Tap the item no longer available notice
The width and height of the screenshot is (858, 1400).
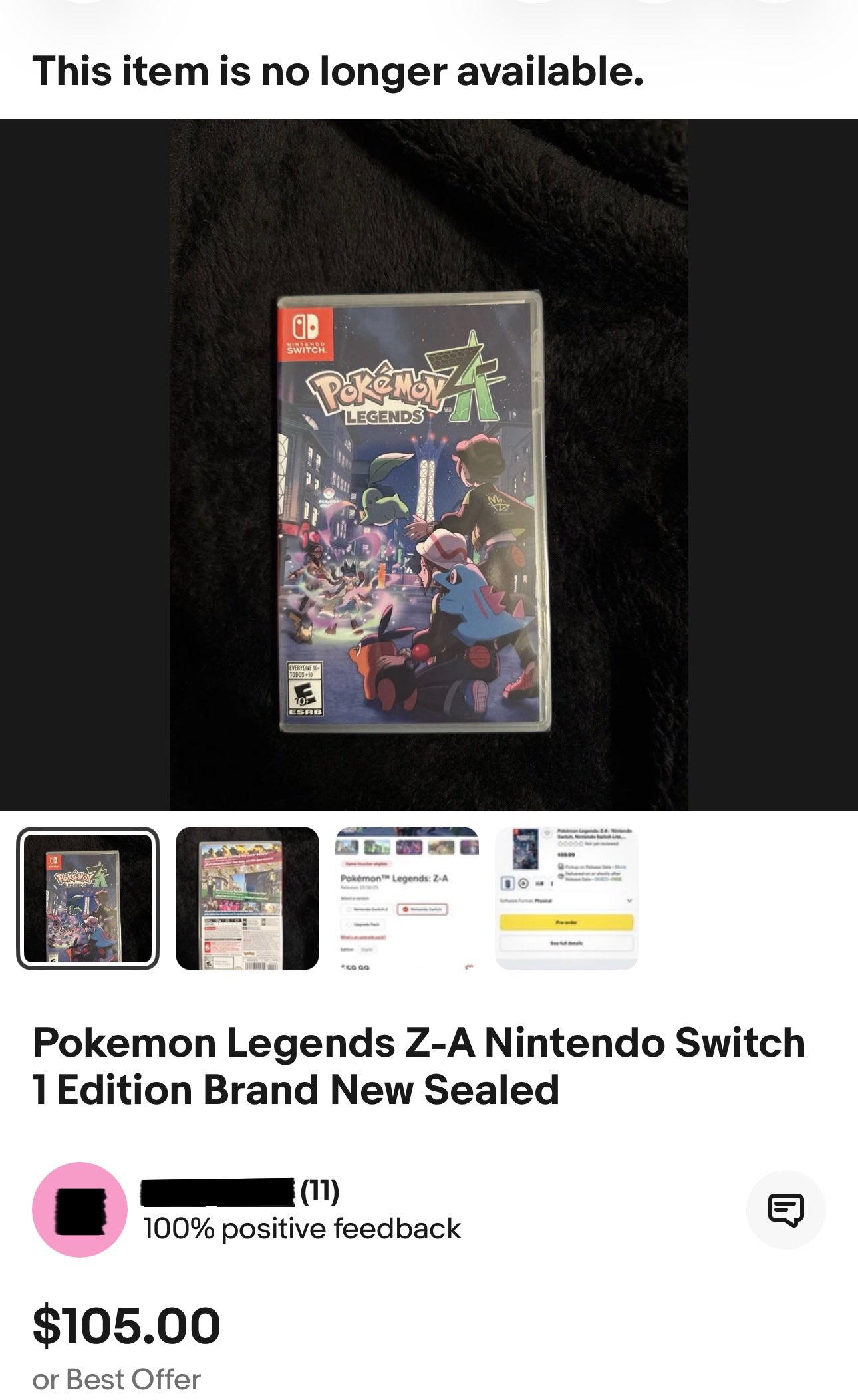pyautogui.click(x=338, y=71)
